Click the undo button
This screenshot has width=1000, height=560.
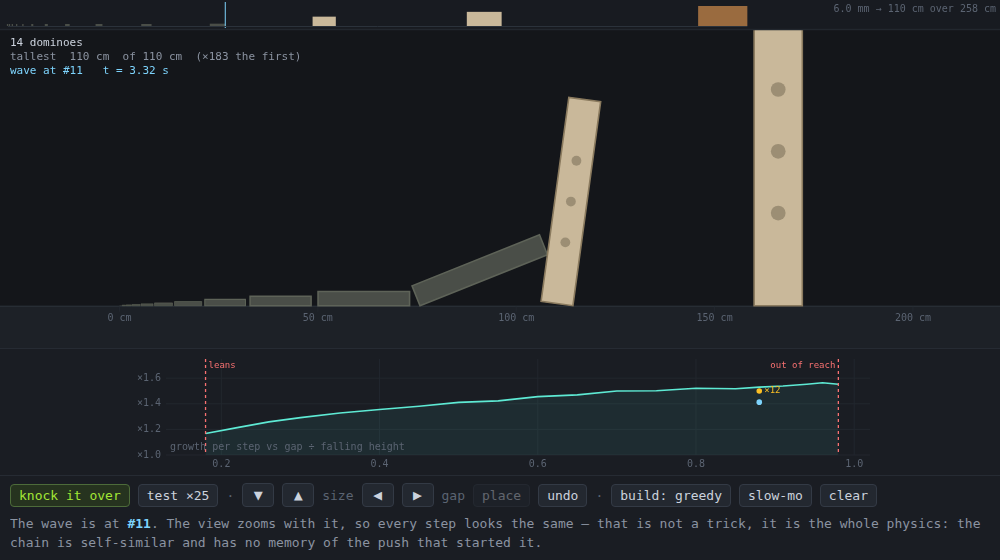point(562,496)
